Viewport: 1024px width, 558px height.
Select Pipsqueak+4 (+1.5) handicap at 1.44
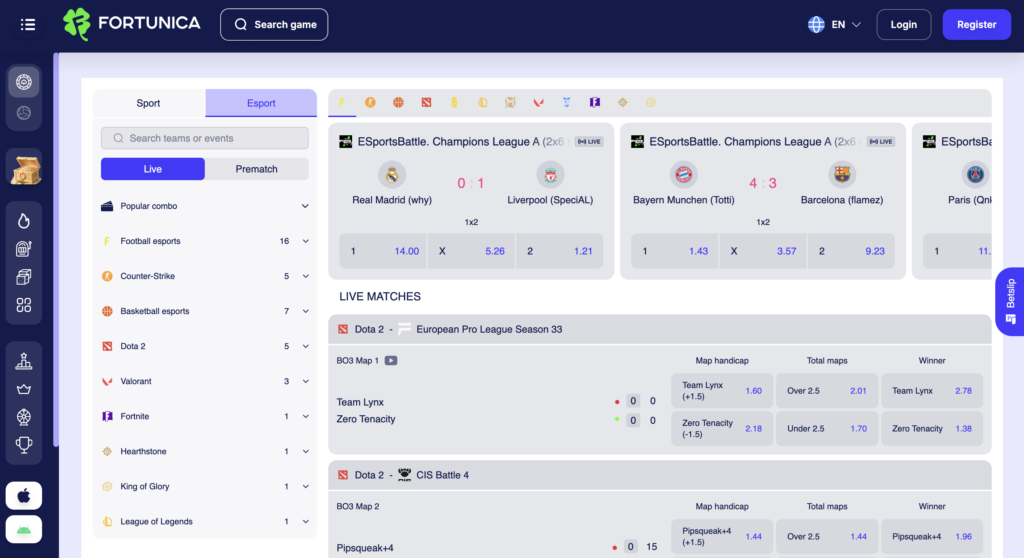pos(722,536)
